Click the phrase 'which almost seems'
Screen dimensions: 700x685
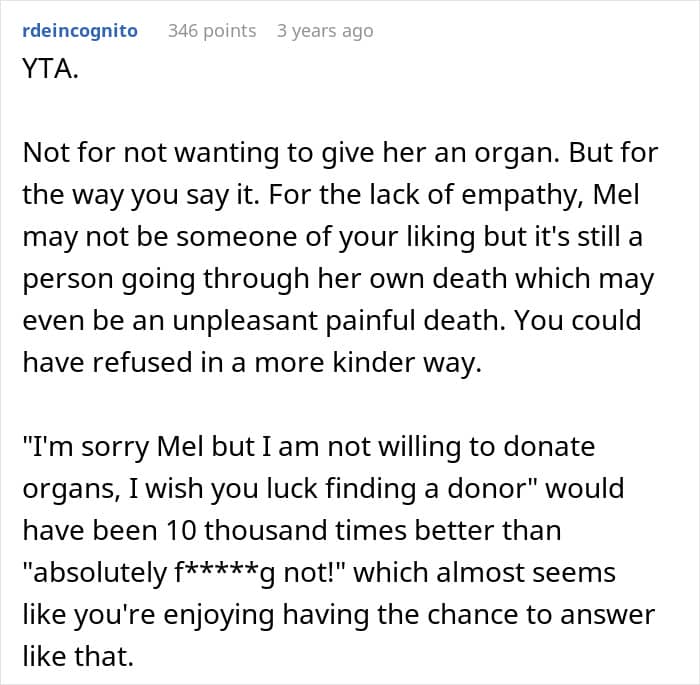click(484, 572)
